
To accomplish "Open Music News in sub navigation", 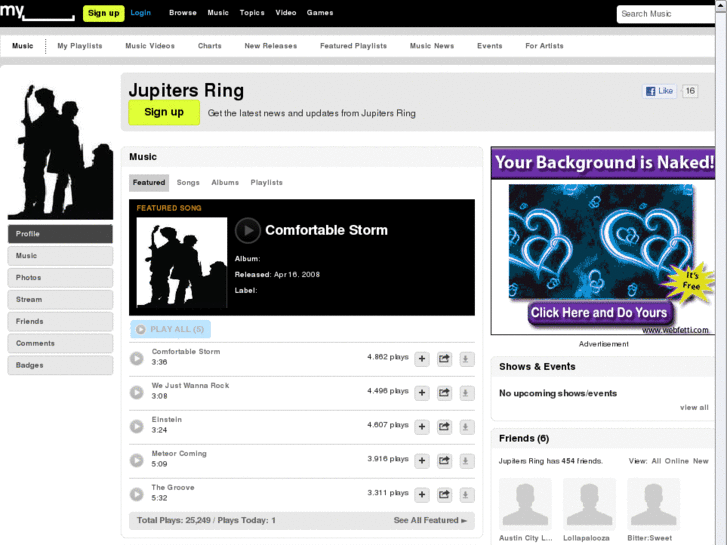I will (x=432, y=46).
